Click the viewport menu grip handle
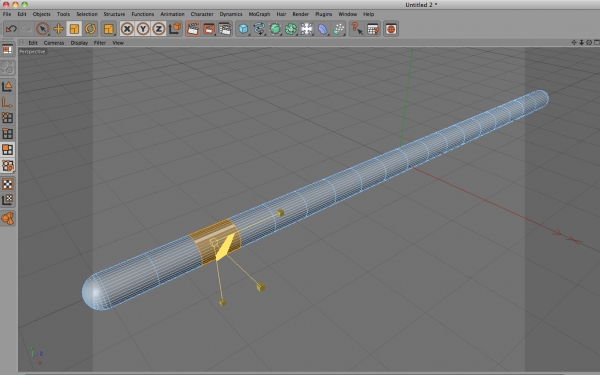Viewport: 600px width, 375px height. (x=22, y=42)
